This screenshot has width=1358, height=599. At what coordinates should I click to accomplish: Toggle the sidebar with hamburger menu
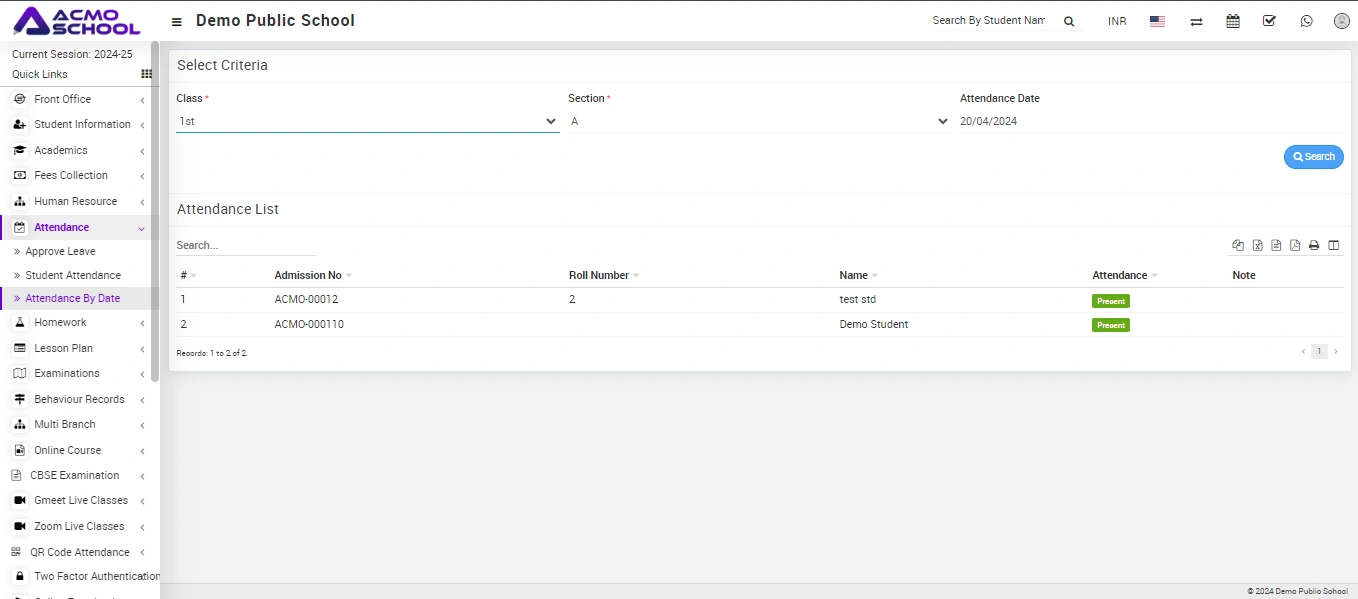click(177, 21)
